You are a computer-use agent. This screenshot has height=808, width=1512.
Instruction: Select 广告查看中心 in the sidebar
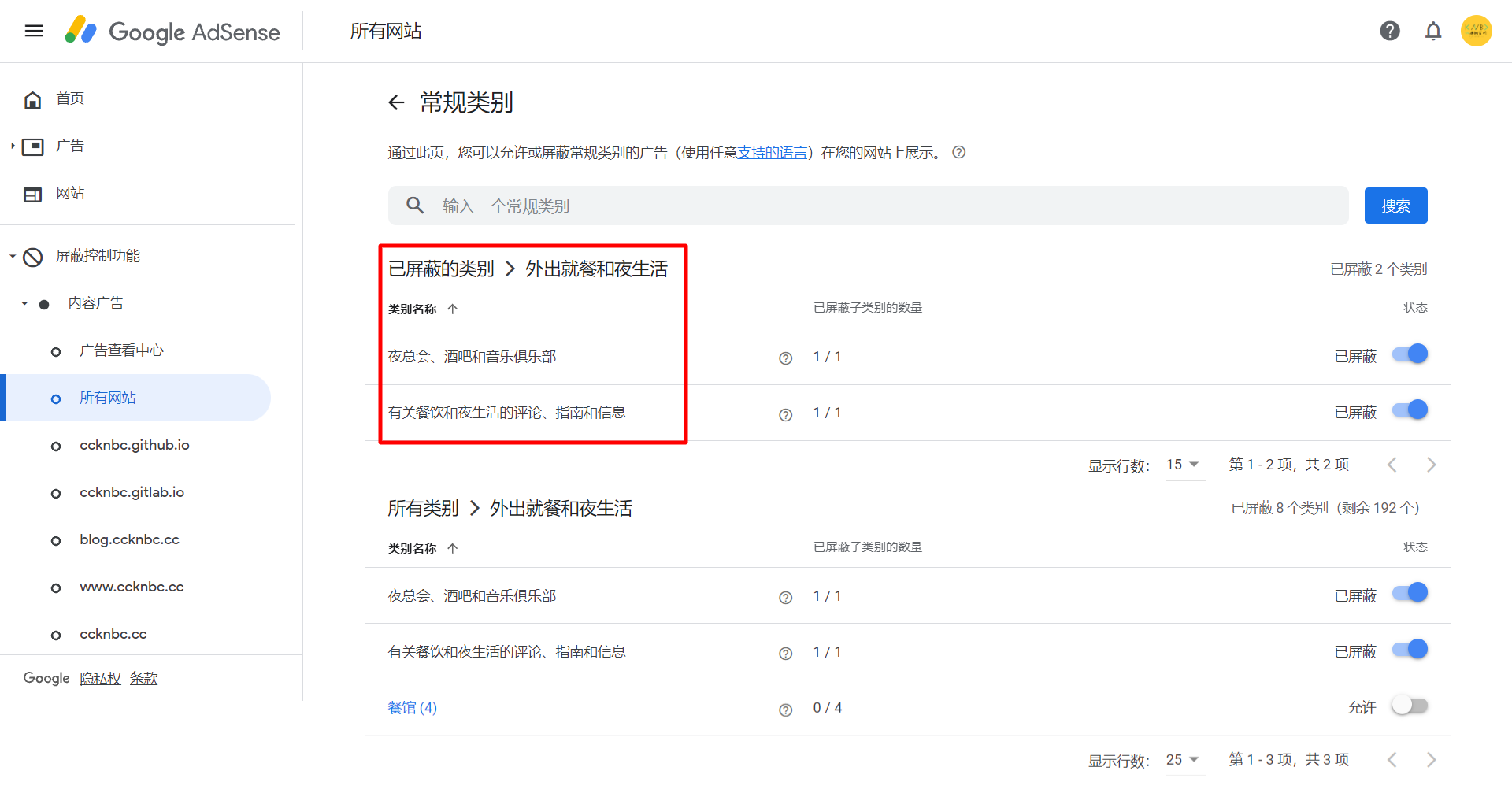coord(121,350)
